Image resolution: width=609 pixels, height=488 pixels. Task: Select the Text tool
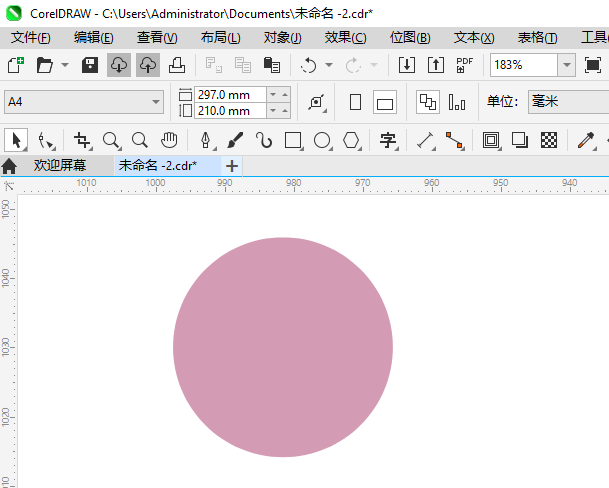(x=388, y=140)
